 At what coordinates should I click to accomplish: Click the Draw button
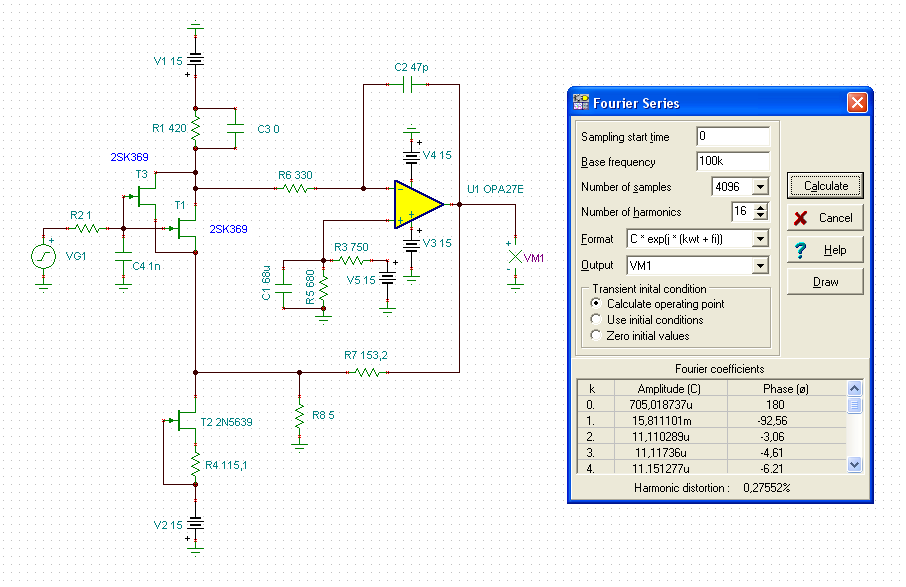[x=825, y=282]
